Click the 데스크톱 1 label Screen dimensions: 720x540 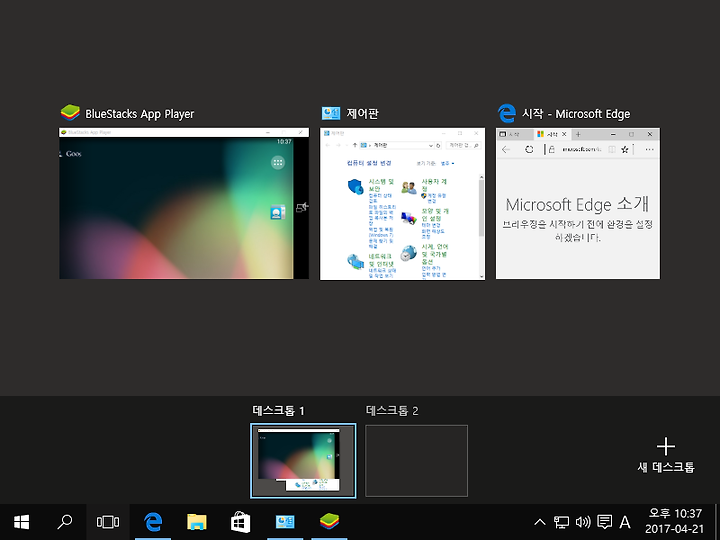(x=278, y=411)
